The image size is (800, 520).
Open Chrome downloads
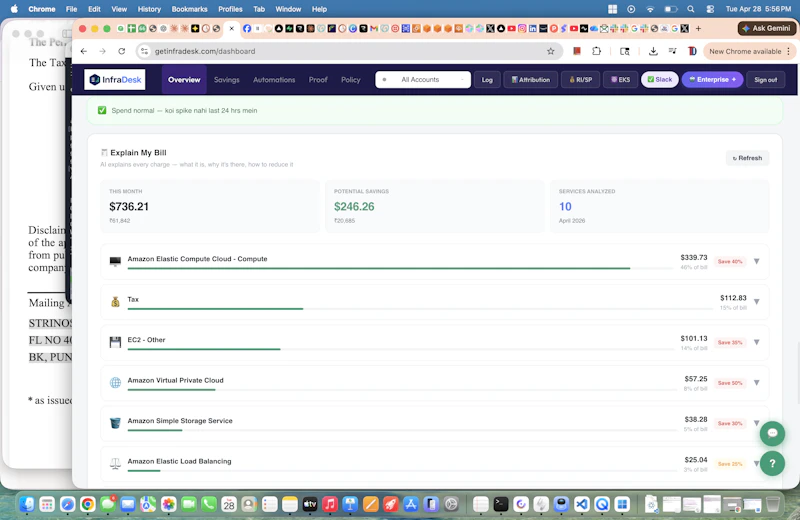tap(653, 51)
